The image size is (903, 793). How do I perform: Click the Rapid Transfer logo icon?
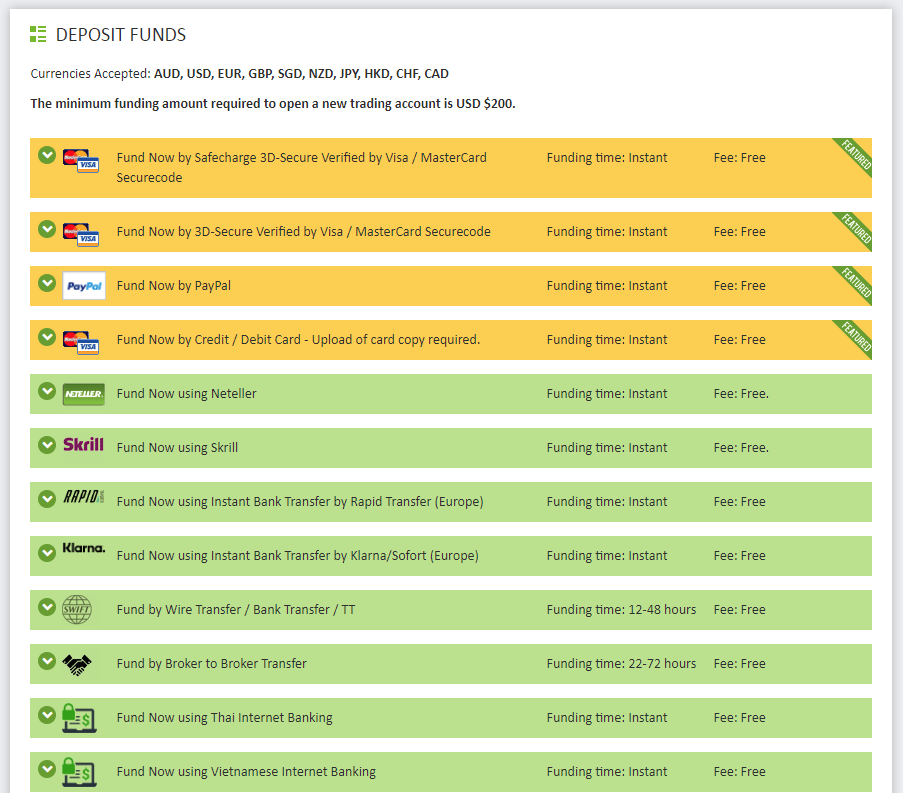point(83,497)
